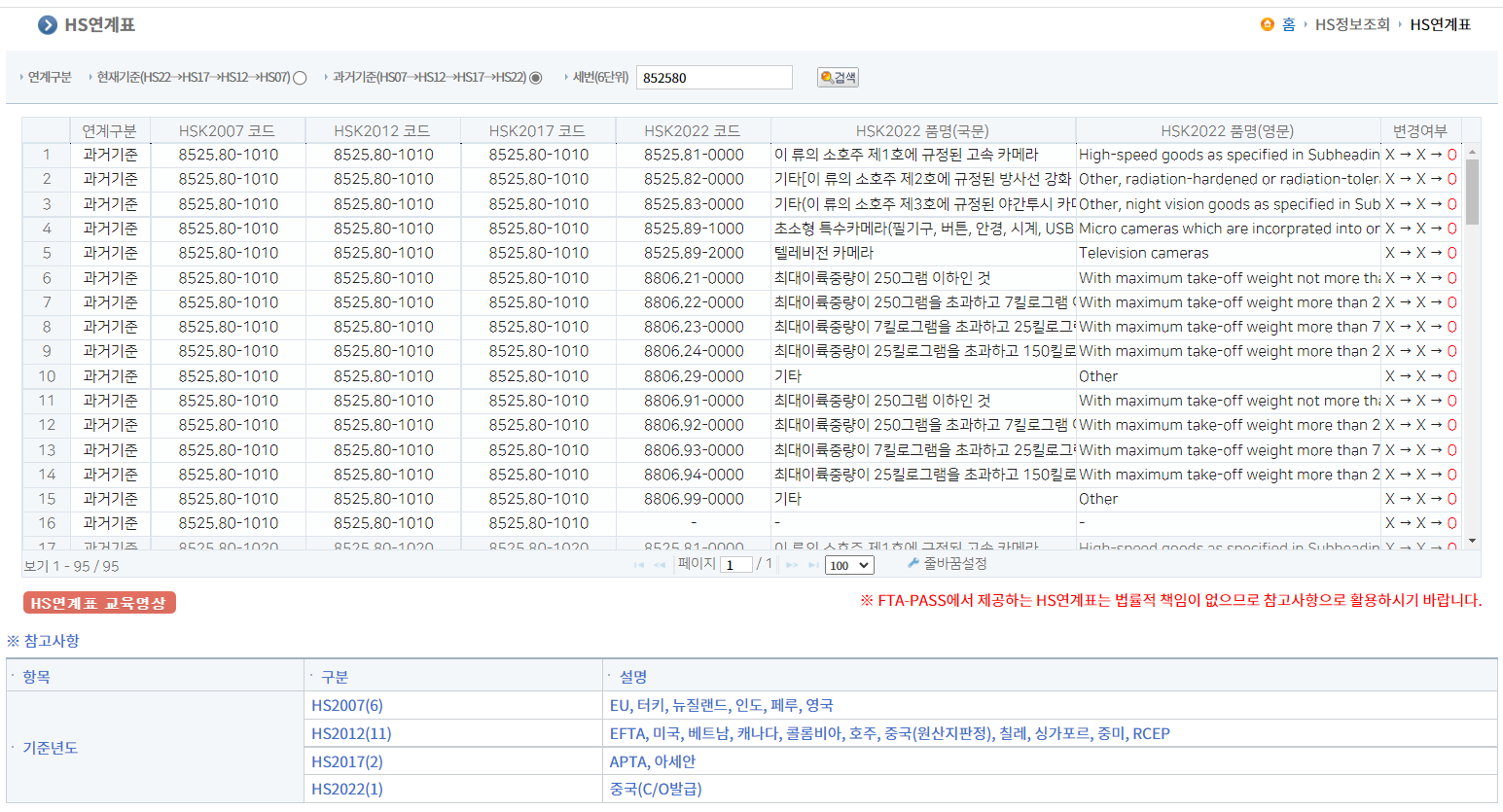Screen dimensions: 1503x812
Task: Select HSK2022 code 8525.89-2000 cell
Action: click(x=694, y=253)
